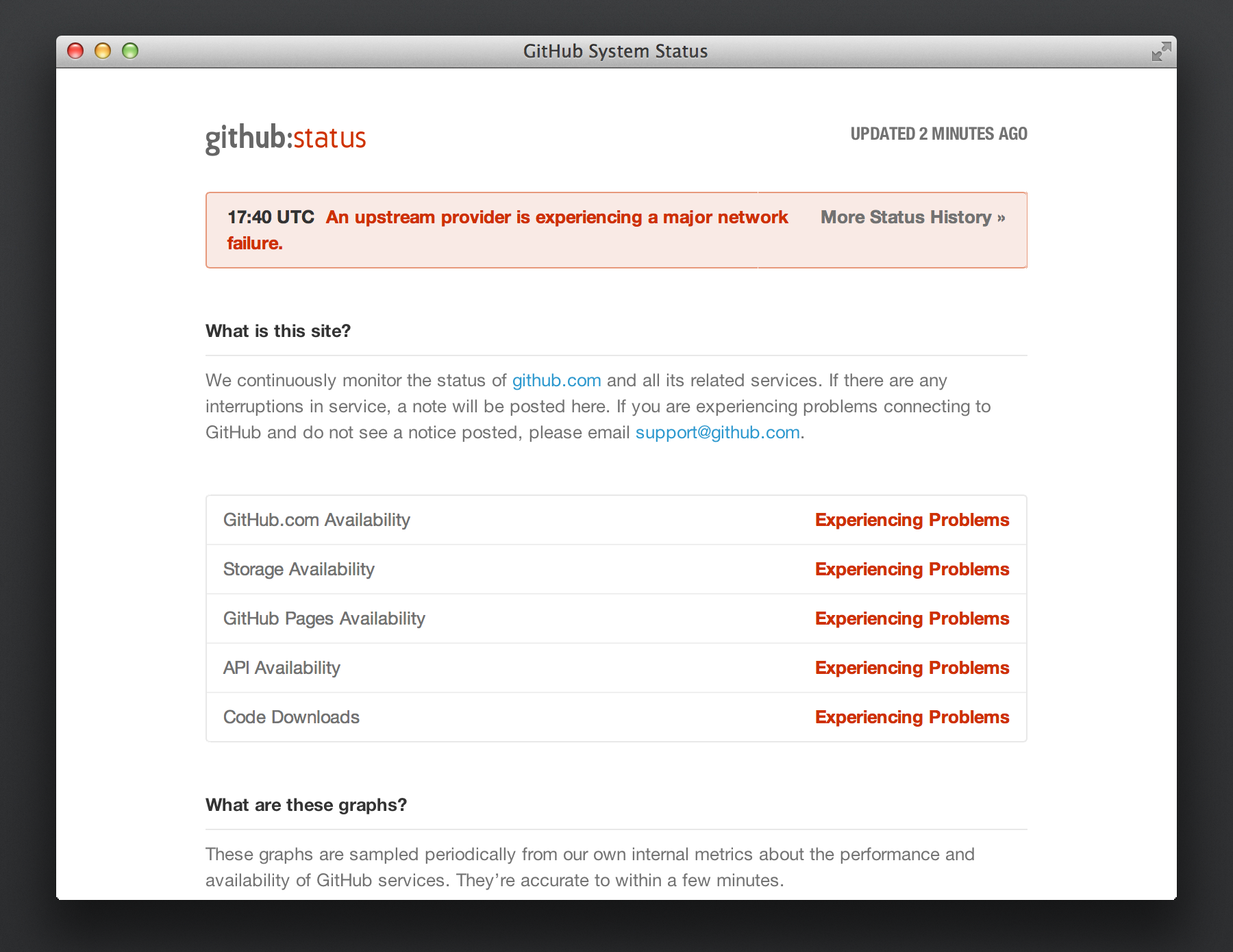Click the red close window button
This screenshot has width=1233, height=952.
(x=75, y=51)
